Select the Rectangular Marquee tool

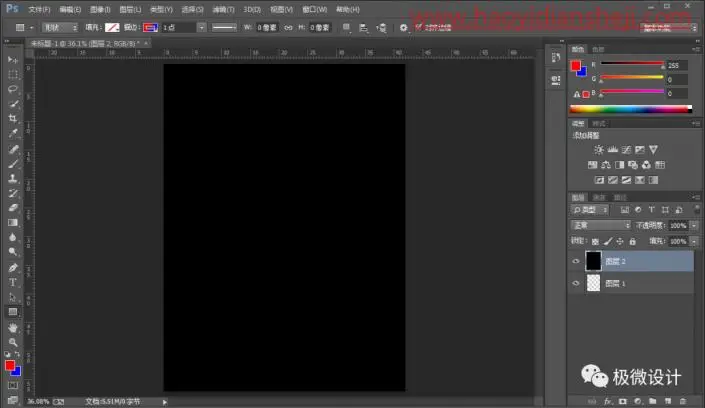[13, 75]
